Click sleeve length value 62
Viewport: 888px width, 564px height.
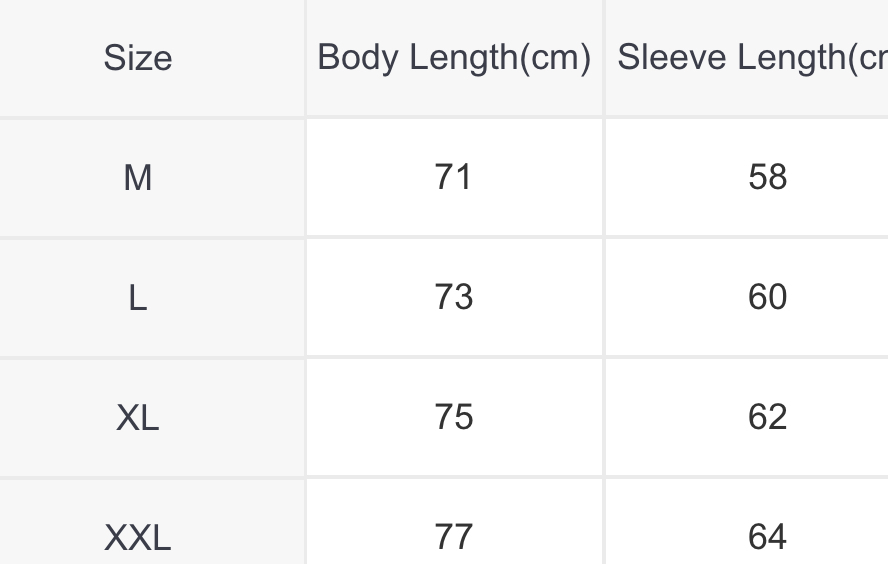point(767,417)
